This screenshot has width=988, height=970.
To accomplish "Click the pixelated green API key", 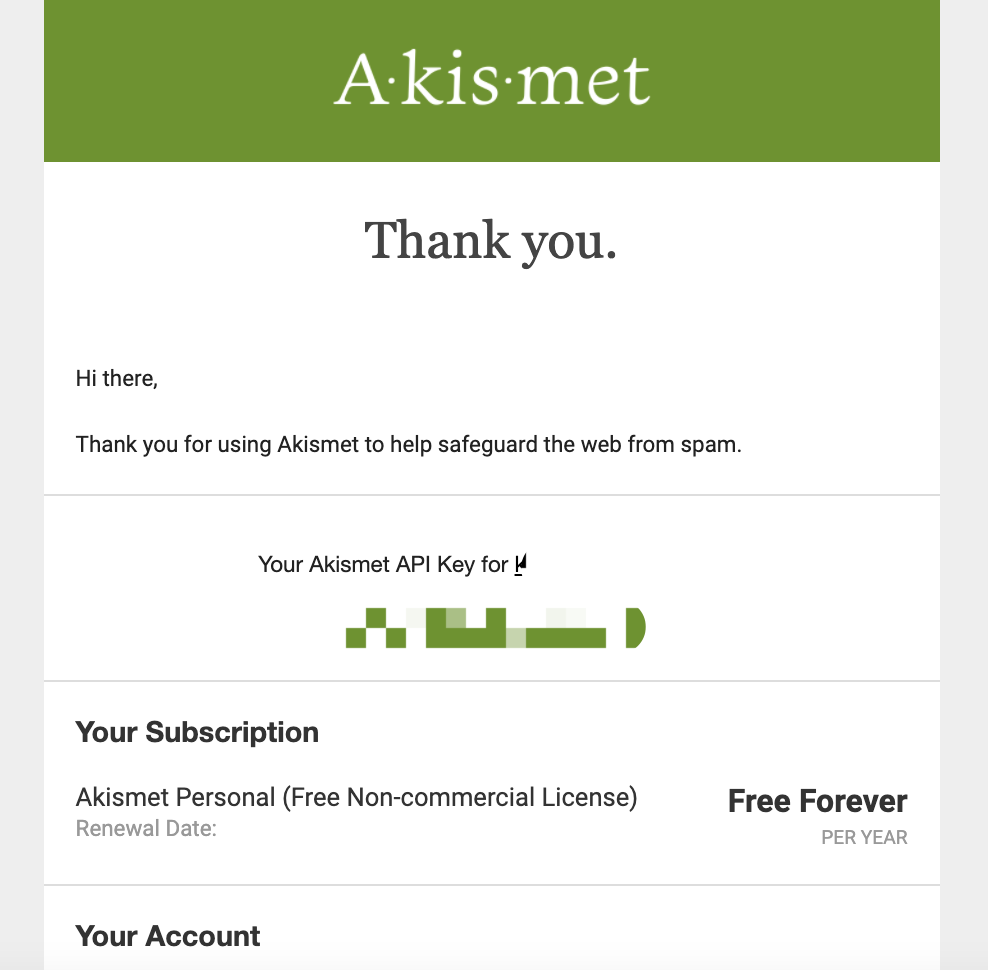I will (x=476, y=628).
